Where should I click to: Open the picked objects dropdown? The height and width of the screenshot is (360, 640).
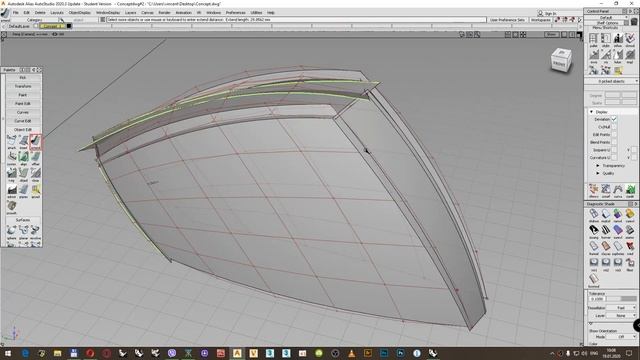pyautogui.click(x=611, y=81)
